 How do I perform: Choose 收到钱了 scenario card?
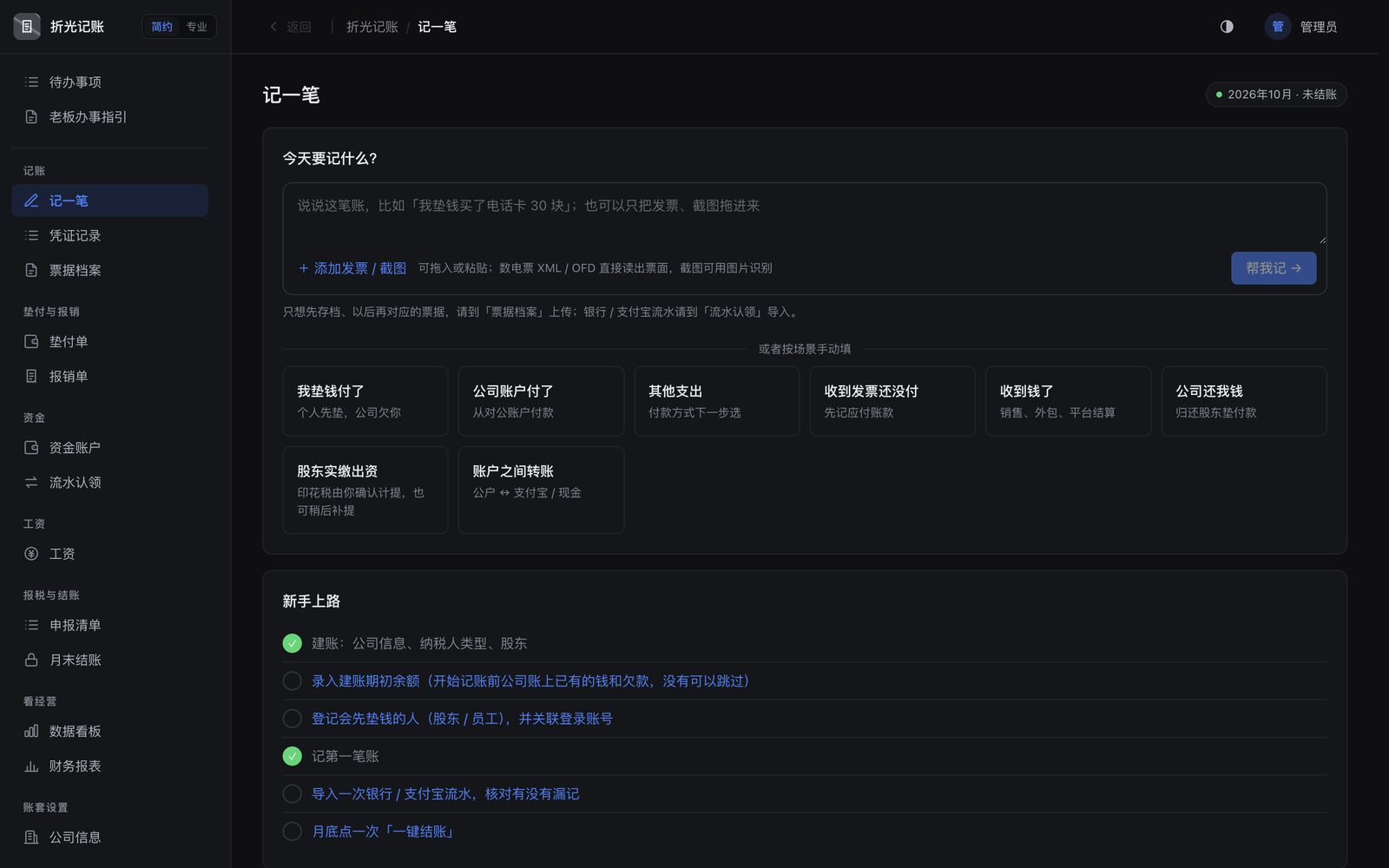coord(1068,401)
